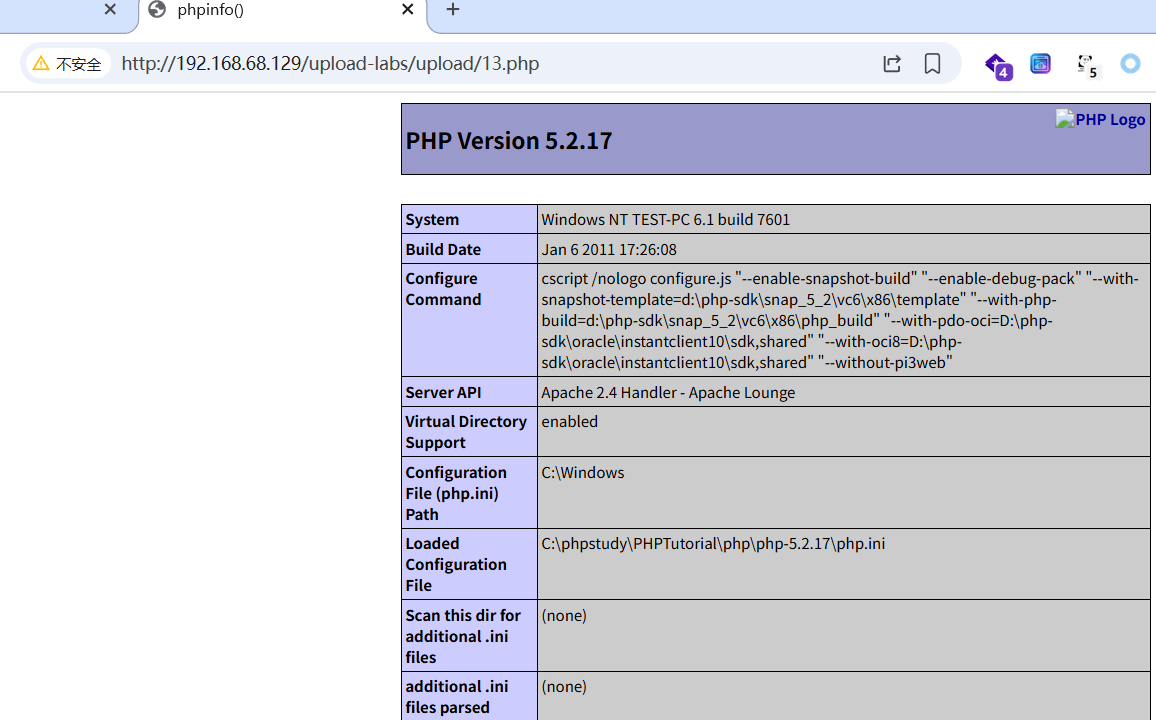Open the purple extension with badge 4
Screen dimensions: 1156x720
[x=998, y=66]
